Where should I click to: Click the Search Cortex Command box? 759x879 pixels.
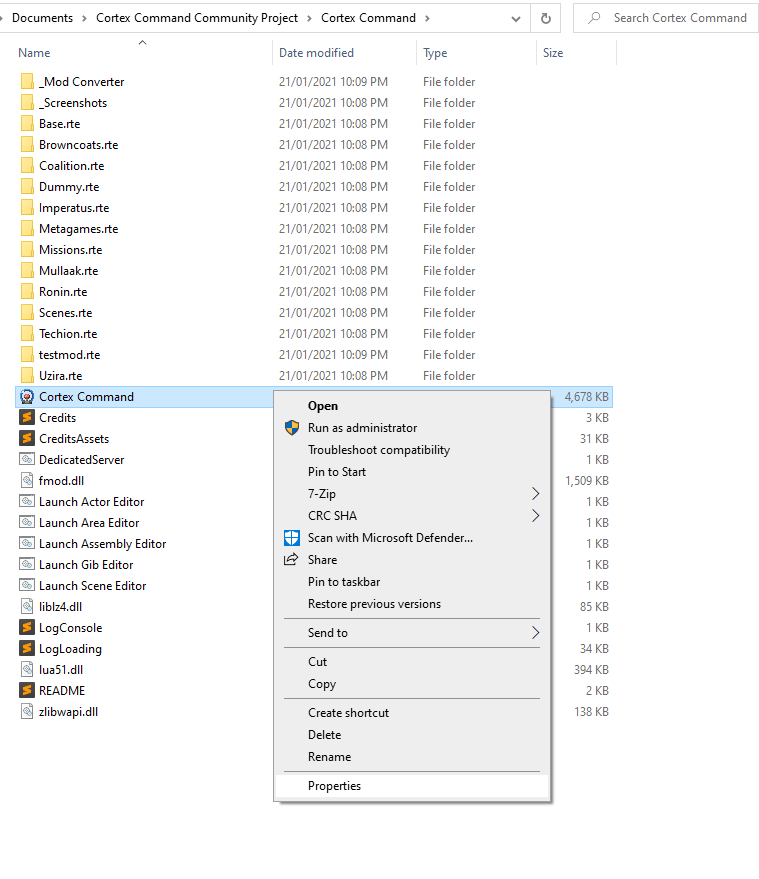[x=665, y=18]
